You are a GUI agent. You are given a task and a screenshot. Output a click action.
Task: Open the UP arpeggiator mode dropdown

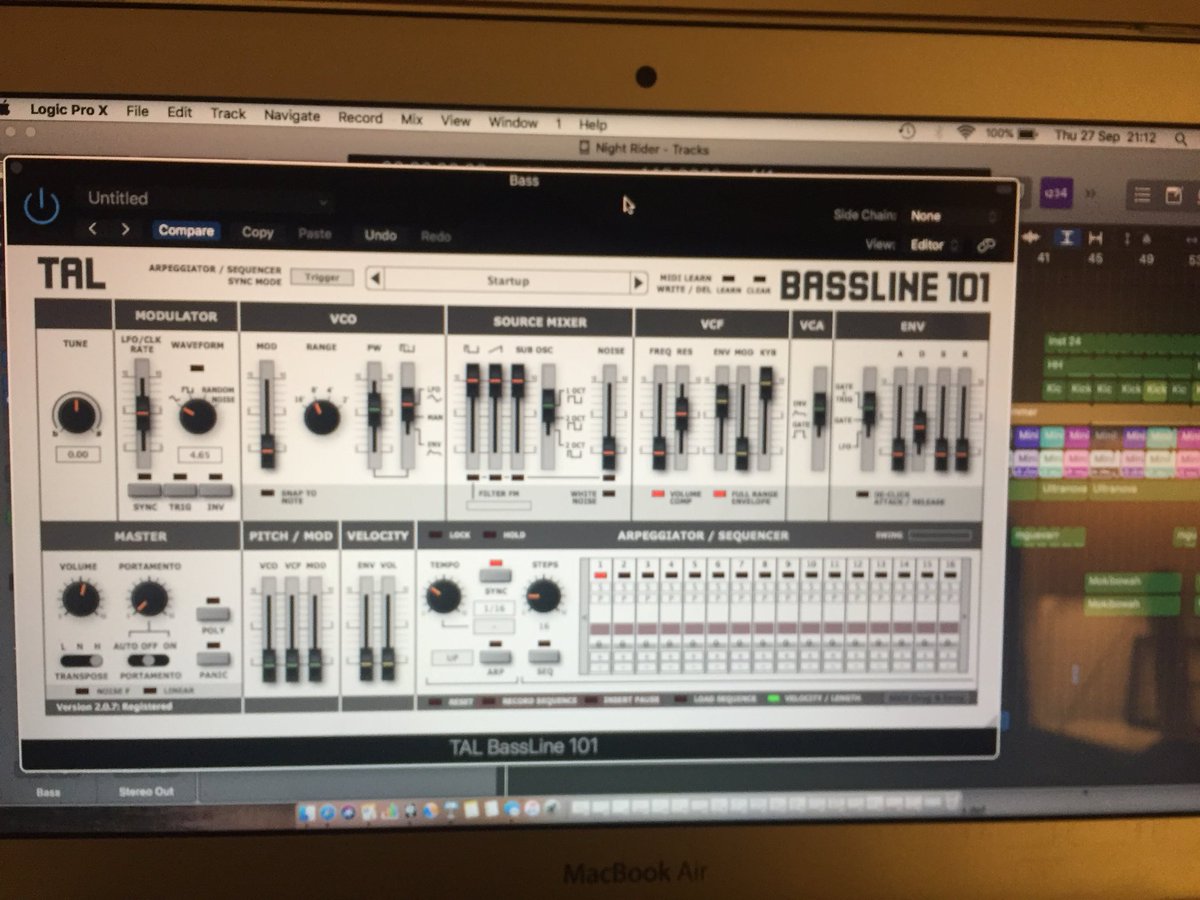[451, 657]
